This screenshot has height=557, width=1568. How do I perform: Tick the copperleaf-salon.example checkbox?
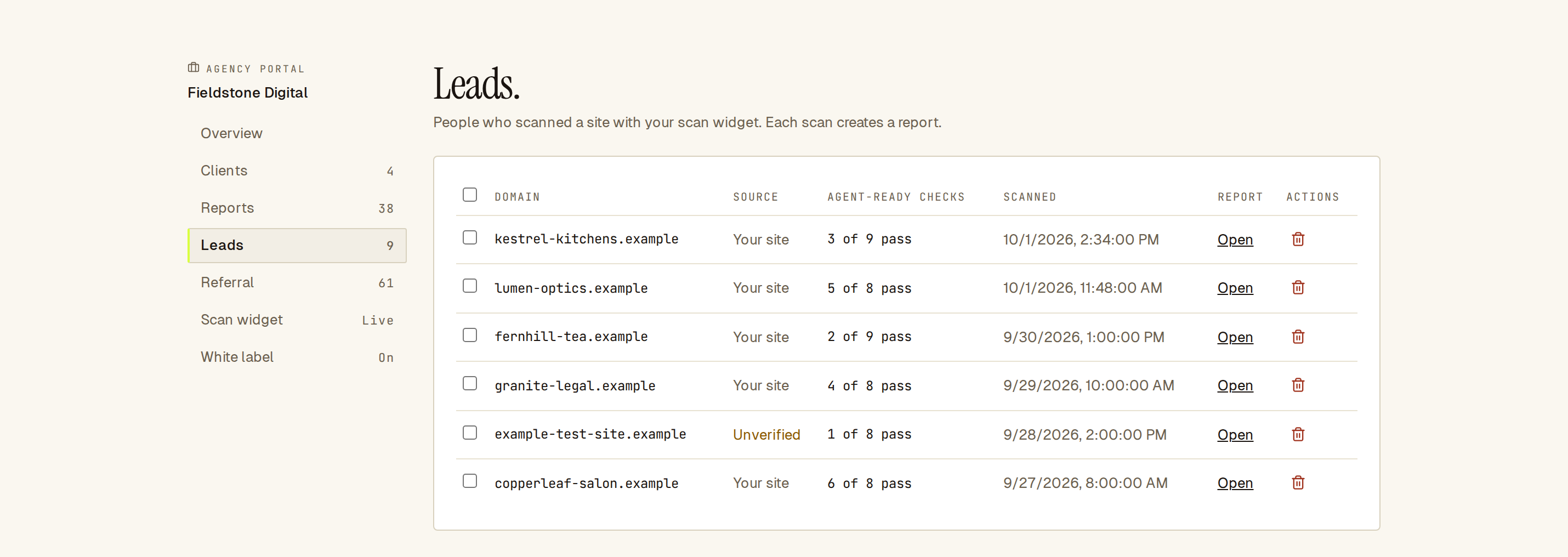469,481
